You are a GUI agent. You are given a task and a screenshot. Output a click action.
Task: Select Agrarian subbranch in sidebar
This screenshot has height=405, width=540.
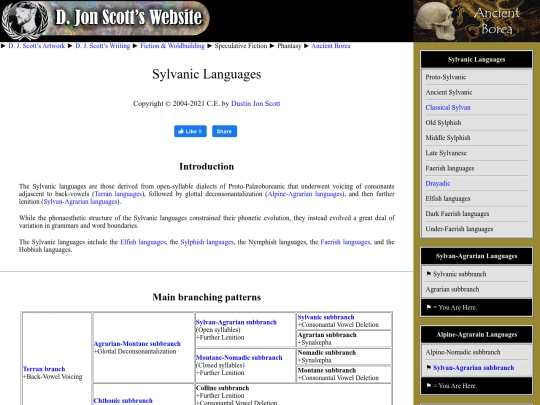click(452, 289)
